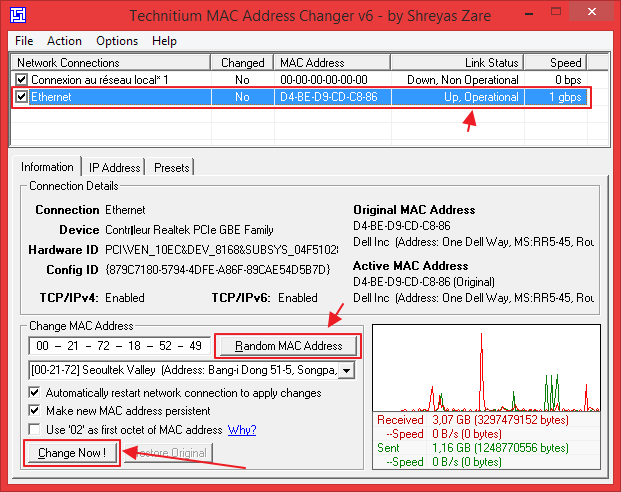Viewport: 621px width, 492px height.
Task: Click the Technitium app icon in title bar
Action: pos(18,15)
